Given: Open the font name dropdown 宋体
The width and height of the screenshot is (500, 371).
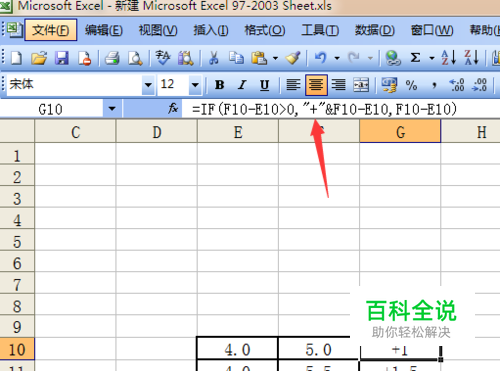Looking at the screenshot, I should 148,85.
